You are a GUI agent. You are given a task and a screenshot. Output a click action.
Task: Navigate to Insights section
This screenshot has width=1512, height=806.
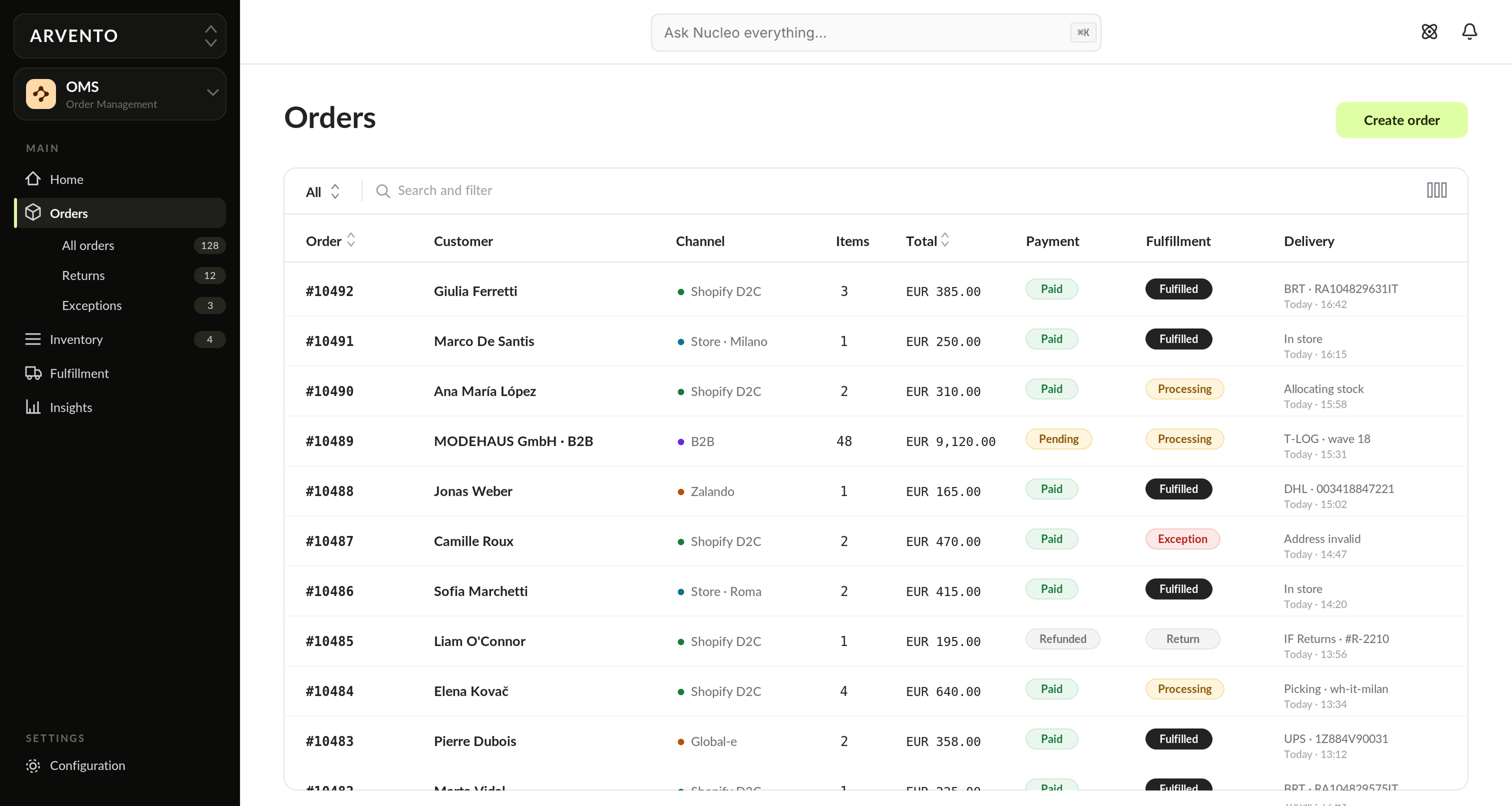pyautogui.click(x=119, y=407)
